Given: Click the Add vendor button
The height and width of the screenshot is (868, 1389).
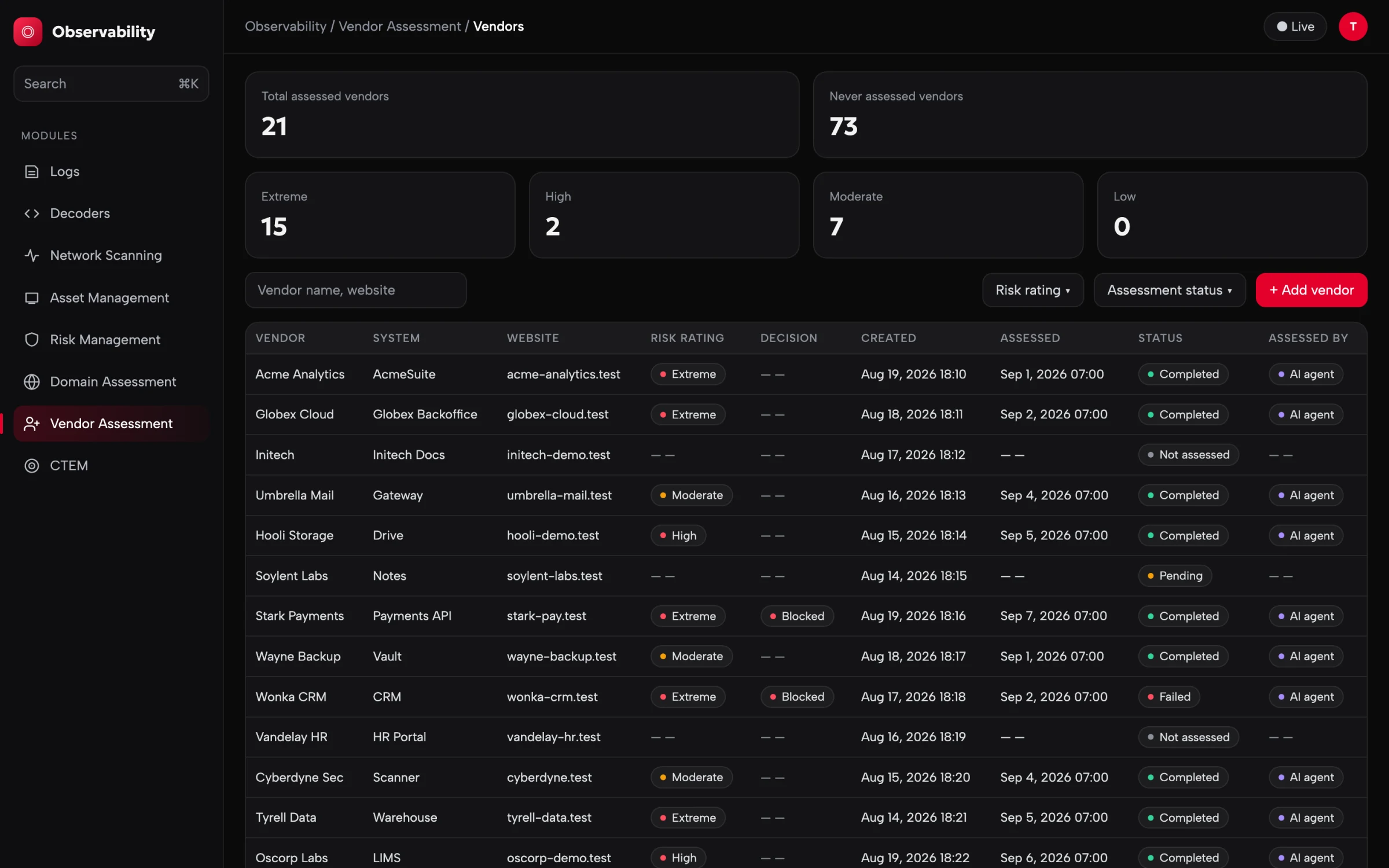Looking at the screenshot, I should pyautogui.click(x=1311, y=290).
